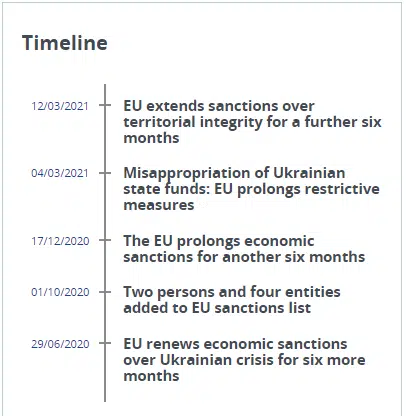Click the 29/06/2020 date label
Viewport: 406px width, 416px height.
coord(60,344)
